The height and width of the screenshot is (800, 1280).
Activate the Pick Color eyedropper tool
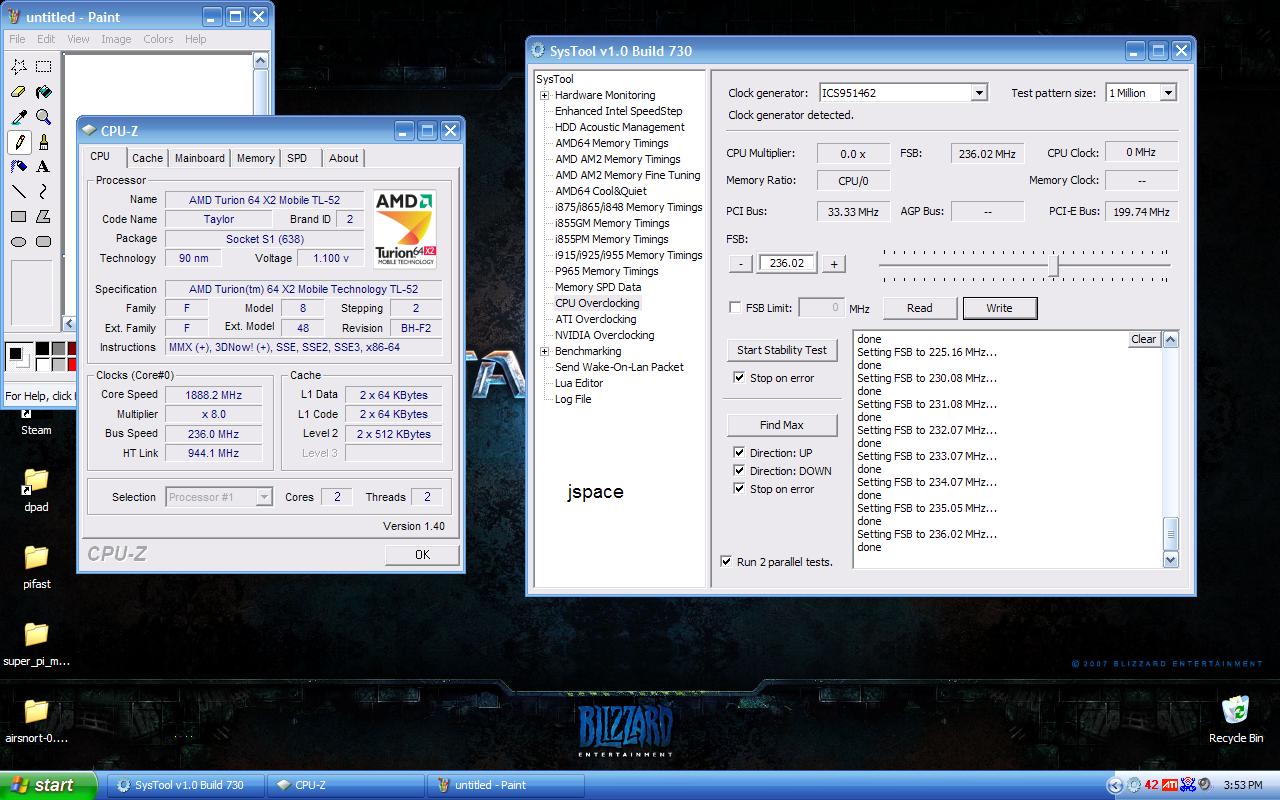tap(19, 117)
